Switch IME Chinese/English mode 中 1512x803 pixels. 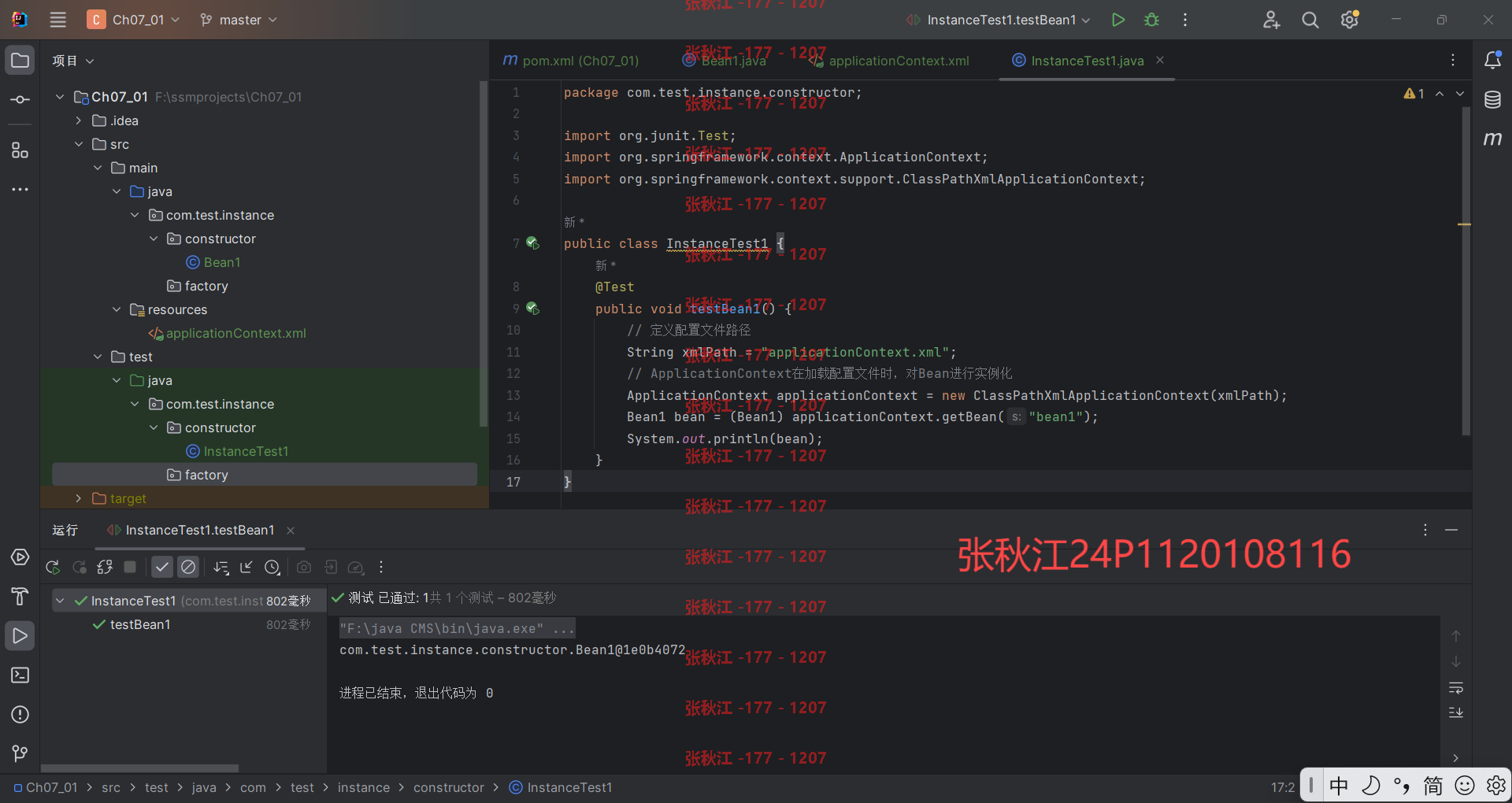click(x=1339, y=786)
